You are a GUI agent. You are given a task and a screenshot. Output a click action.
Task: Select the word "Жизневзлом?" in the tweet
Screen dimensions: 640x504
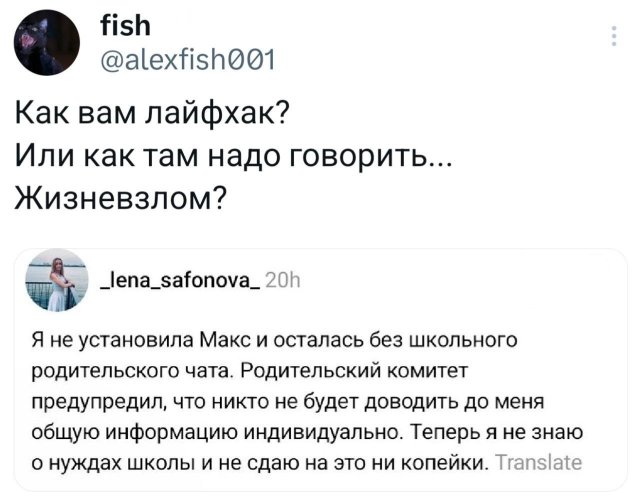120,199
